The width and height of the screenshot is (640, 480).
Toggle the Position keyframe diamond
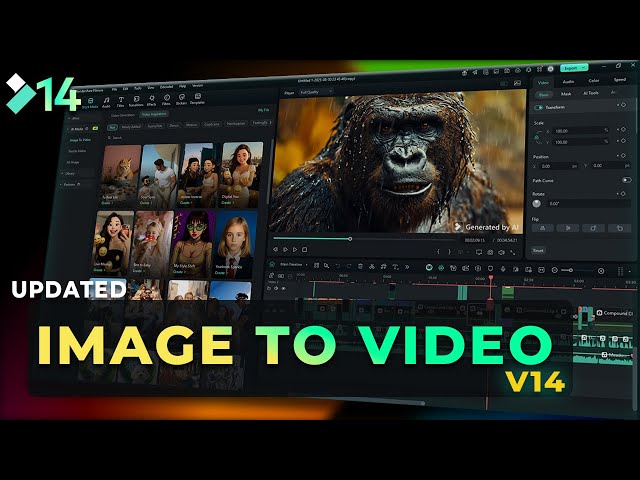coord(623,156)
